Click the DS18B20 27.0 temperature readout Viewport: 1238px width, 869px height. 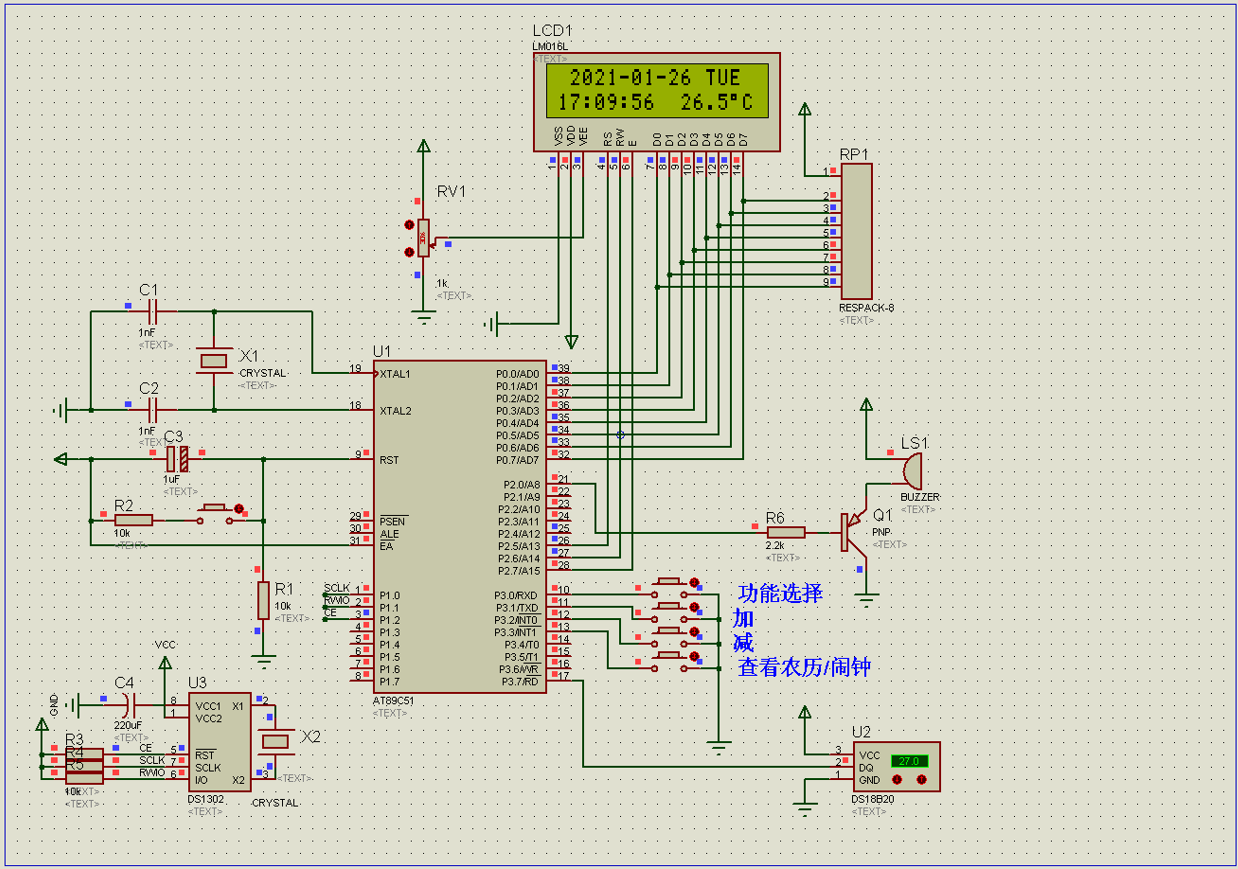[x=909, y=761]
